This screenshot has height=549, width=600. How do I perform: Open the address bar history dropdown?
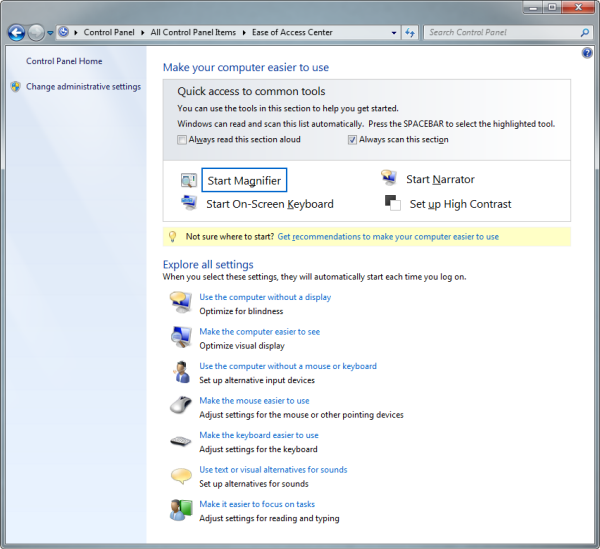pos(394,33)
